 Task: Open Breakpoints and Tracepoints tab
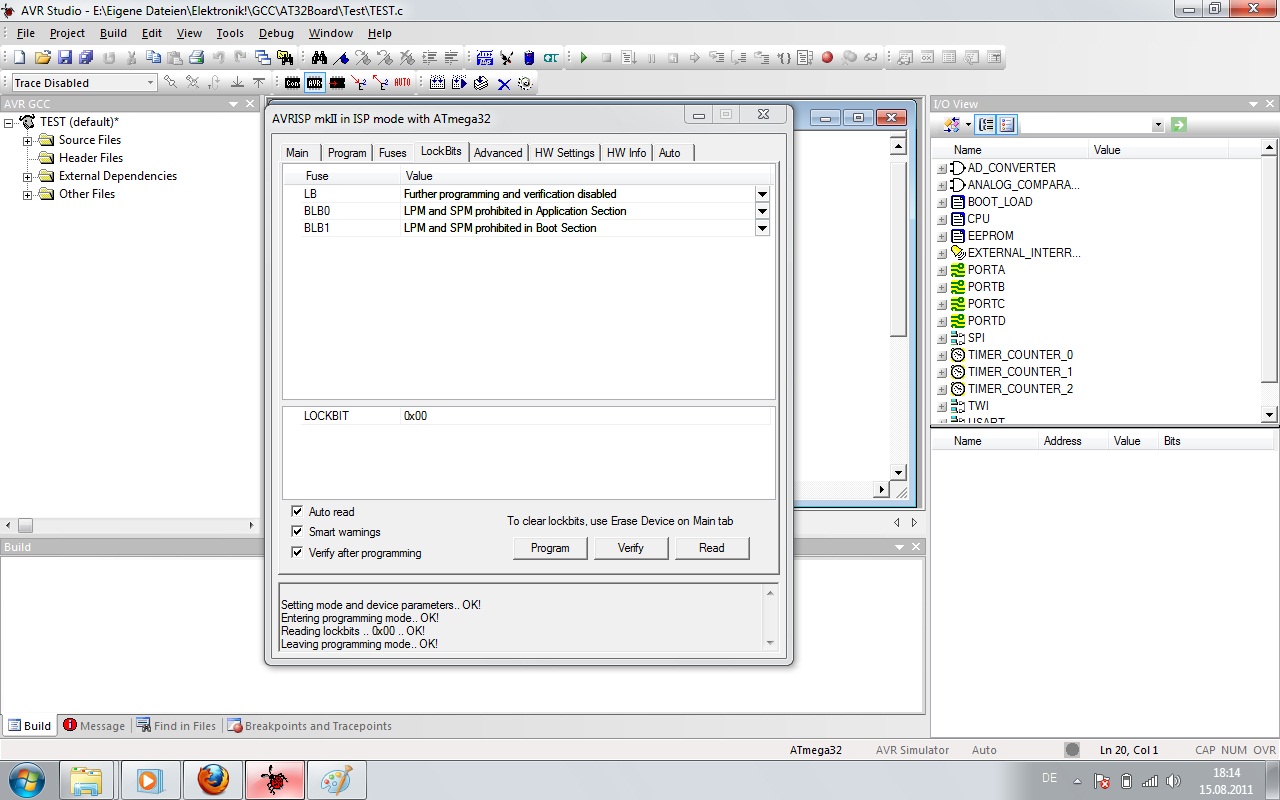309,726
